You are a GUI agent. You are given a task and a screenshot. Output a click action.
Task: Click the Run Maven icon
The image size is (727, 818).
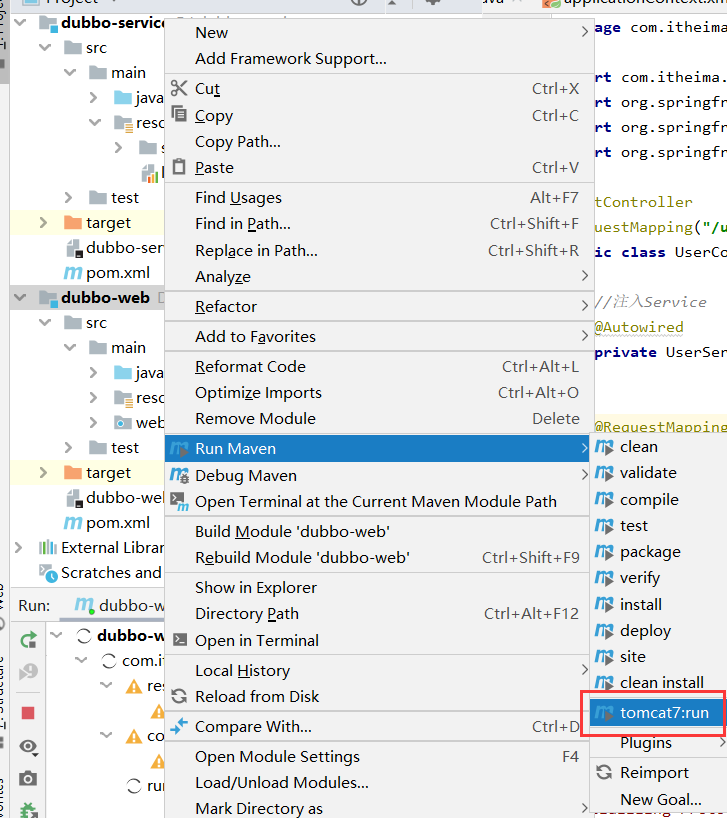pyautogui.click(x=179, y=449)
